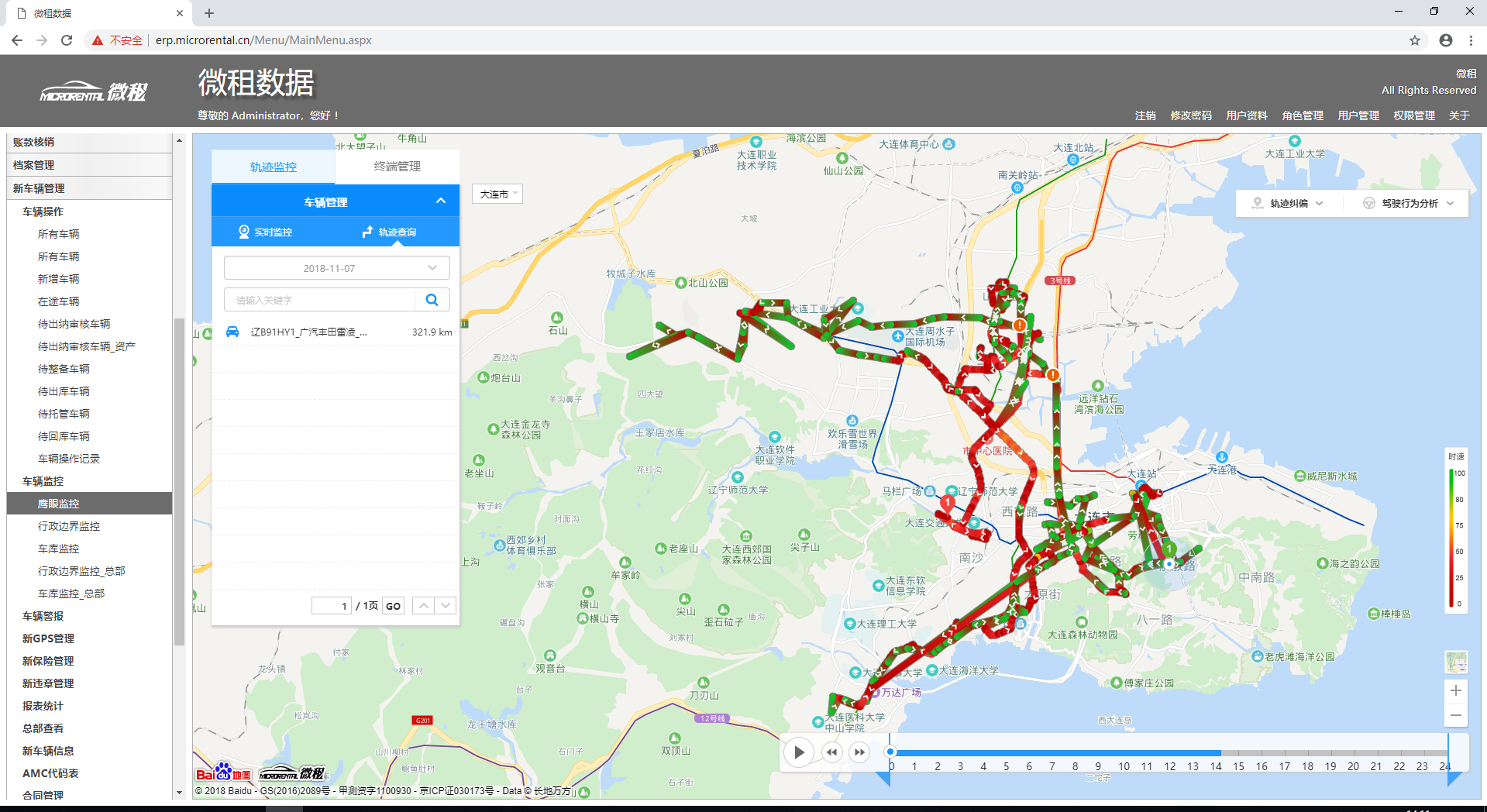Click the 不安全 security warning icon
The height and width of the screenshot is (812, 1487).
(x=98, y=40)
